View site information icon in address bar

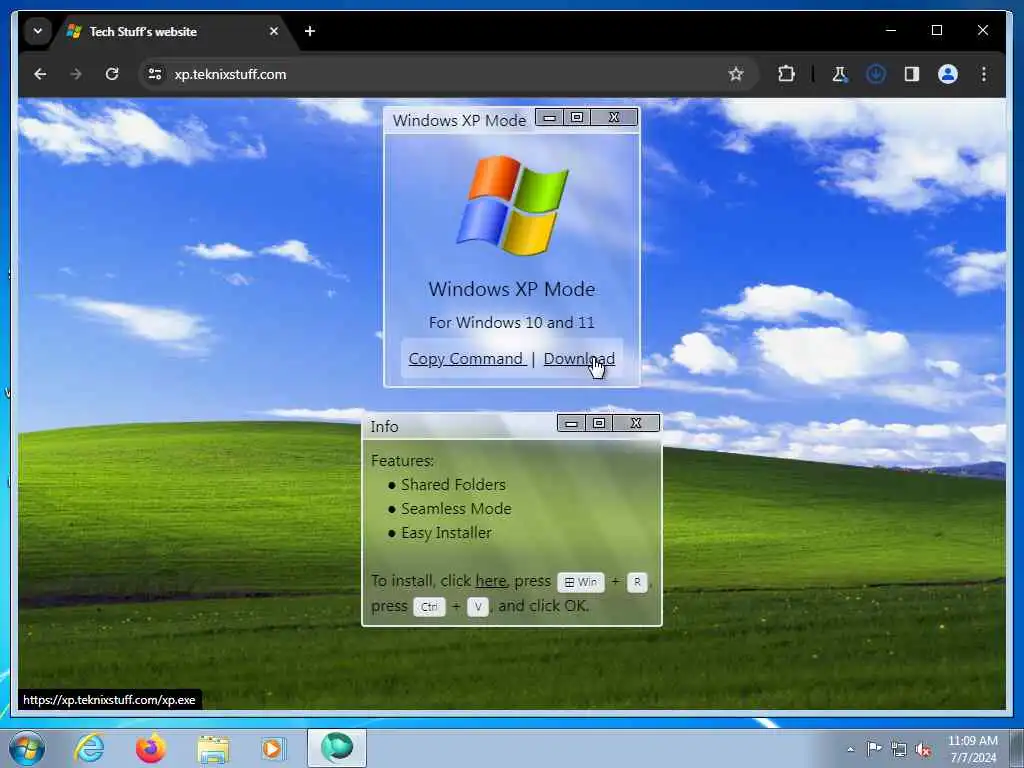click(x=155, y=74)
